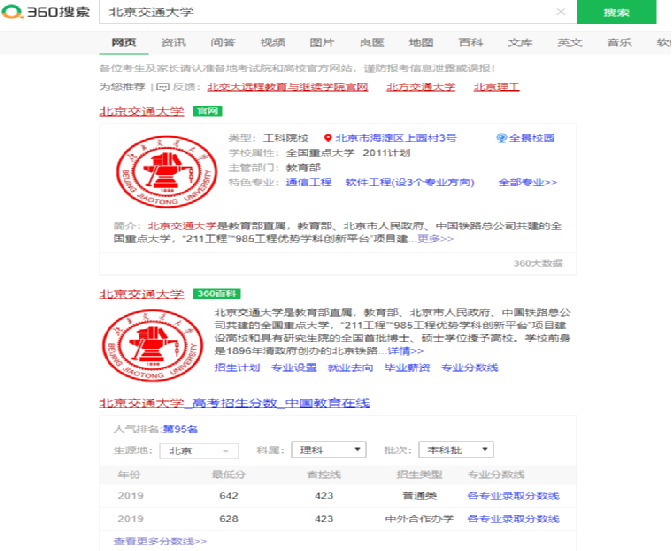Click the green 官网 badge
This screenshot has height=551, width=672.
[207, 111]
